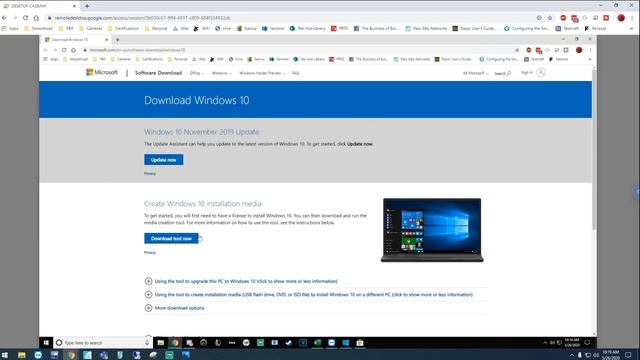Open new tab in remote browser
The width and height of the screenshot is (640, 360).
pyautogui.click(x=118, y=40)
